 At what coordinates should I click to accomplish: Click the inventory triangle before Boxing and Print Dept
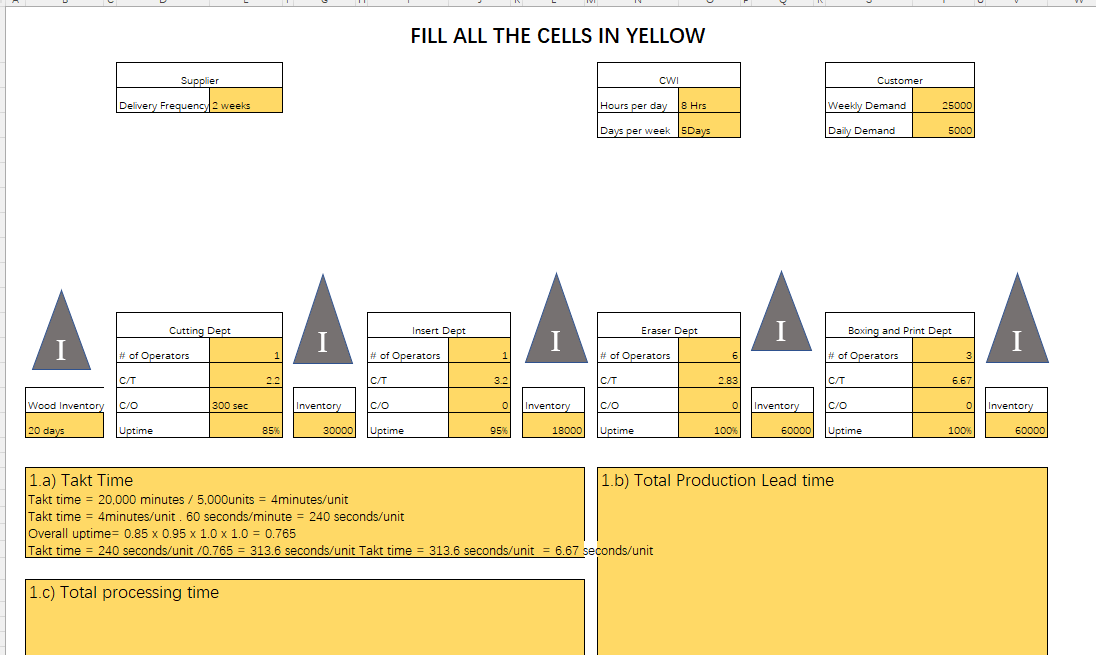tap(781, 325)
